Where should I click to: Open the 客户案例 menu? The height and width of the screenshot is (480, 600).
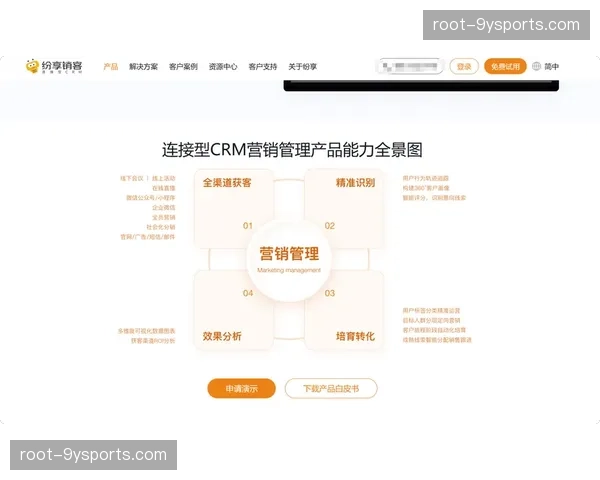click(183, 67)
